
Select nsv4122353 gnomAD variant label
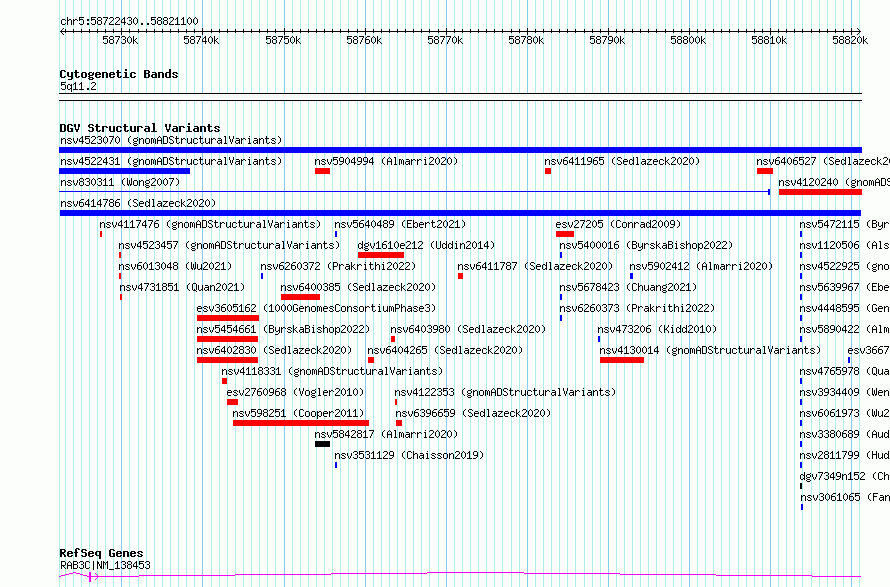tap(505, 392)
